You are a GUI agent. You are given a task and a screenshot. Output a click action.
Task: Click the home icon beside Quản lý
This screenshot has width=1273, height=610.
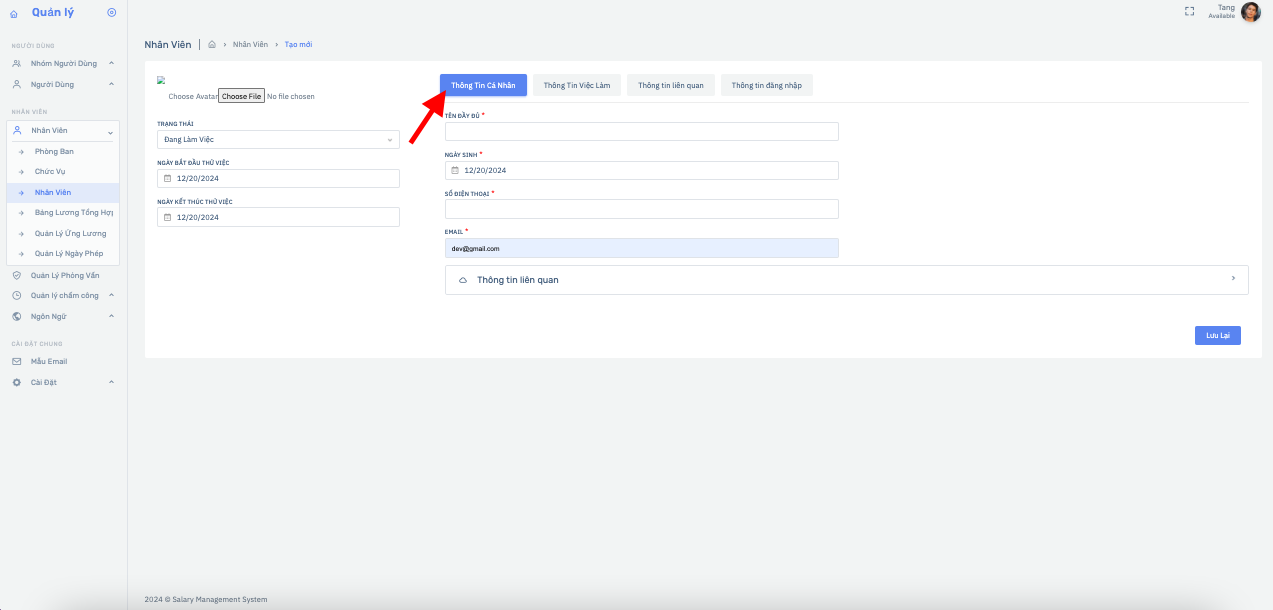[14, 14]
